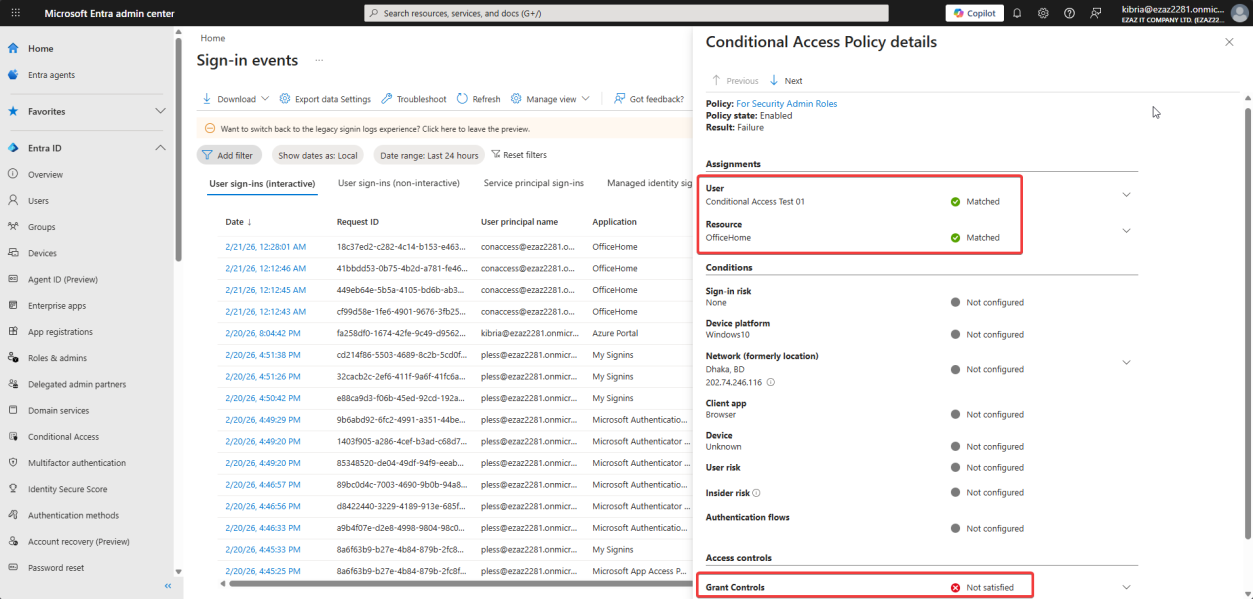Open the Users sidebar item
Viewport: 1253px width, 599px height.
pos(38,201)
